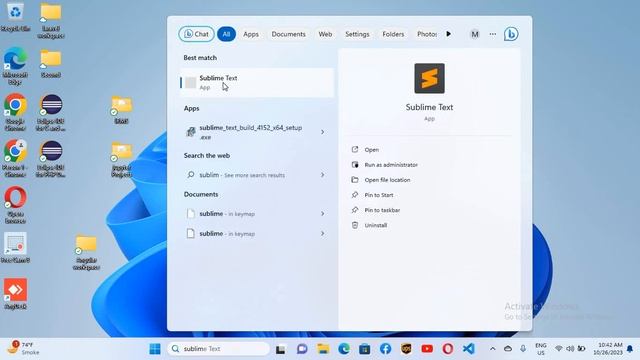Select the Recycle Bin desktop icon
The image size is (640, 360).
click(x=16, y=18)
